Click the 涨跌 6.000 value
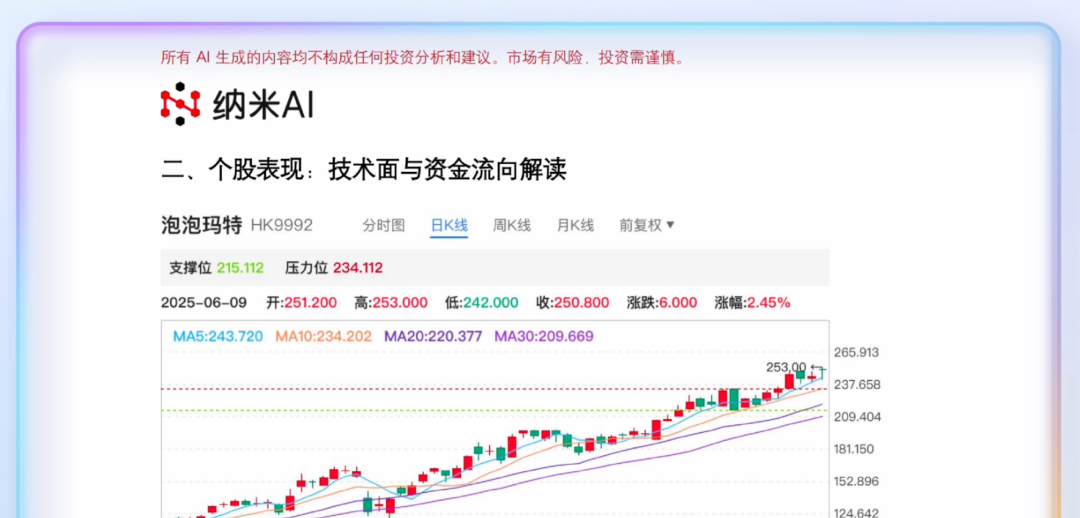The image size is (1080, 518). (x=678, y=302)
